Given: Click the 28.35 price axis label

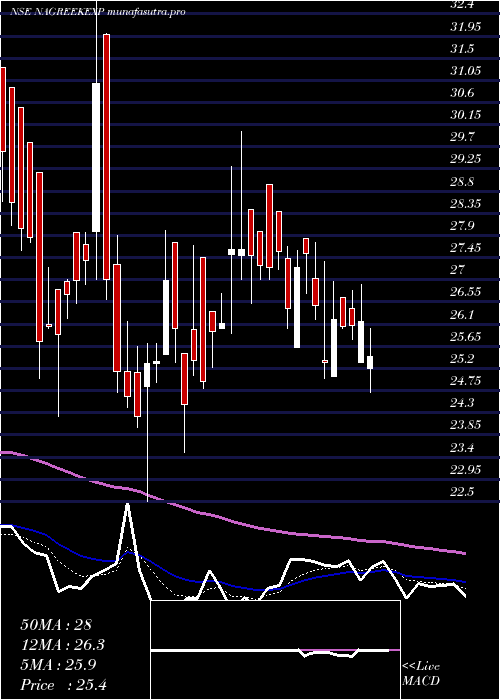Looking at the screenshot, I should coord(466,204).
